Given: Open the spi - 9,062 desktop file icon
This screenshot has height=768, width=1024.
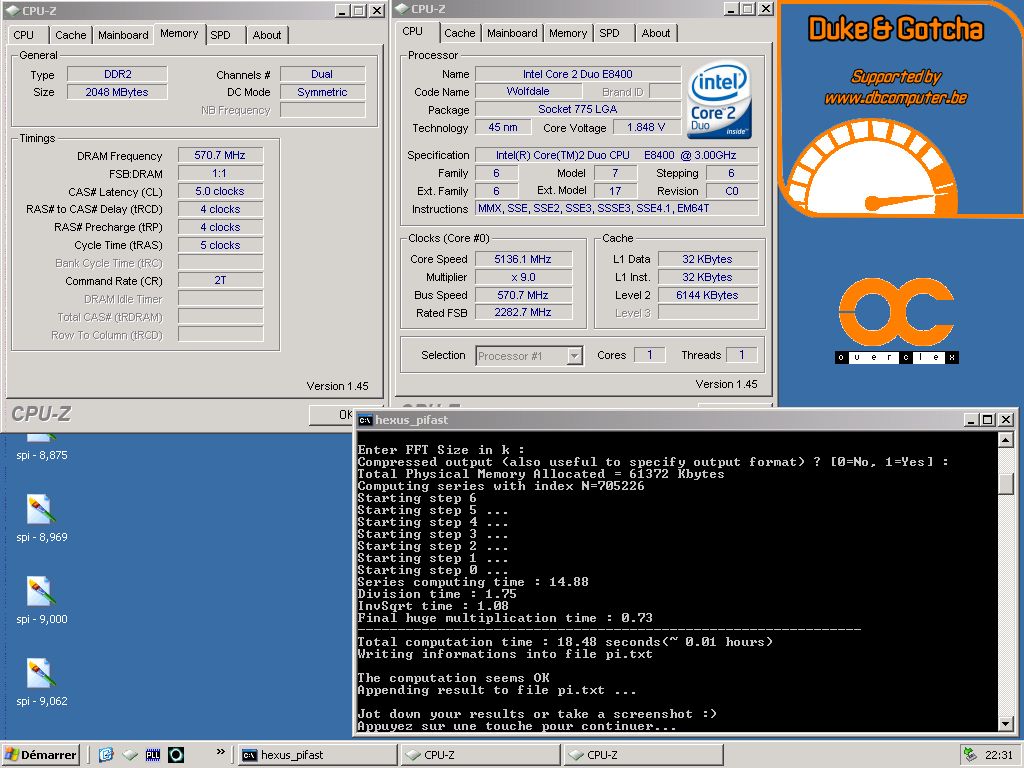Looking at the screenshot, I should (40, 673).
